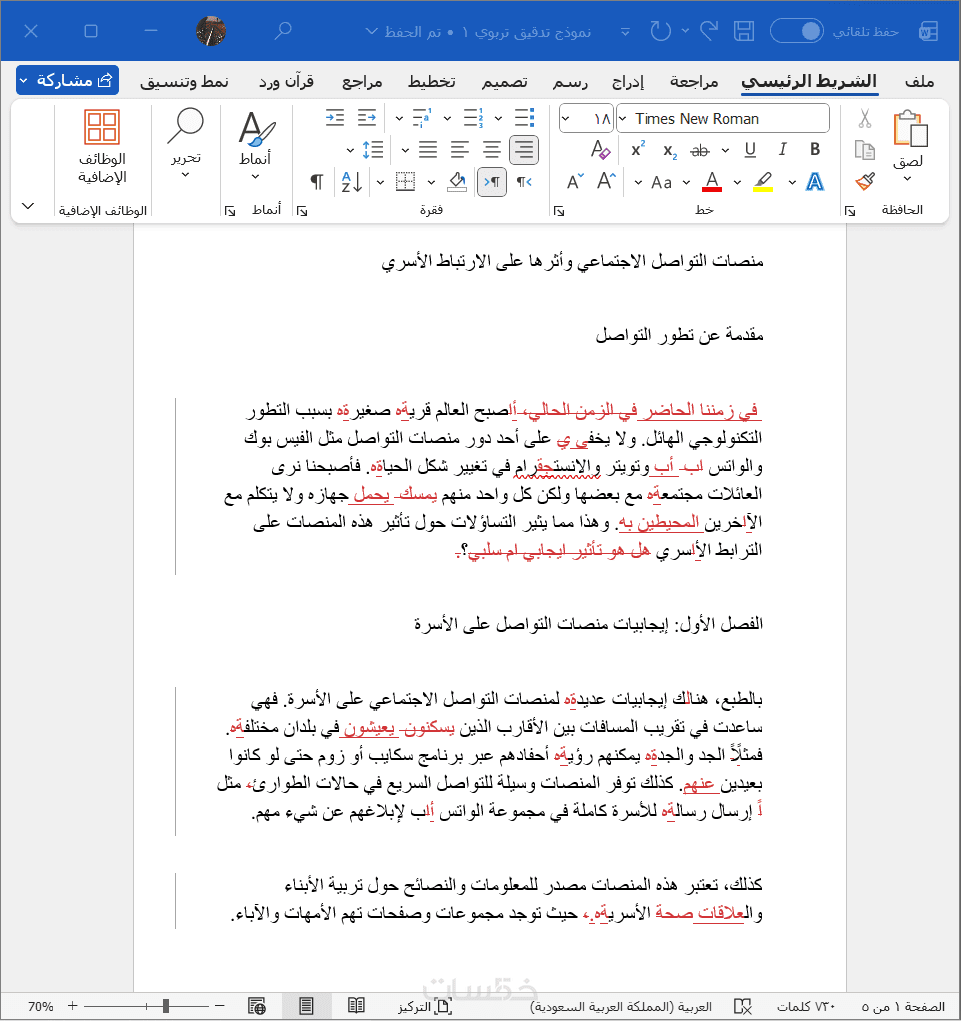Click the Paste clipboard icon

(910, 128)
